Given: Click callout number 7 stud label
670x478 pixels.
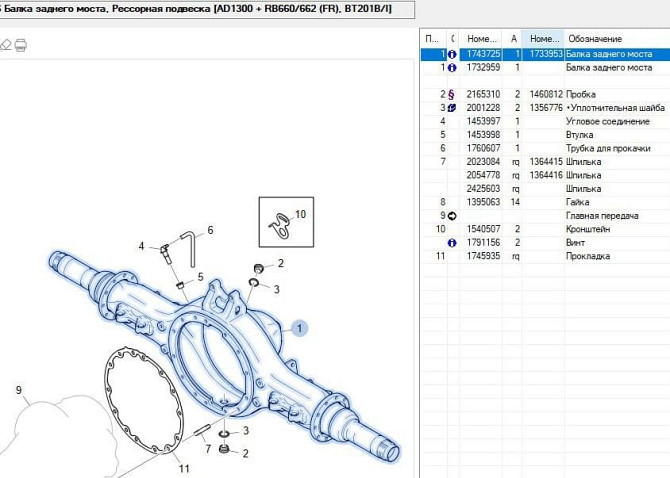Looking at the screenshot, I should click(x=208, y=449).
